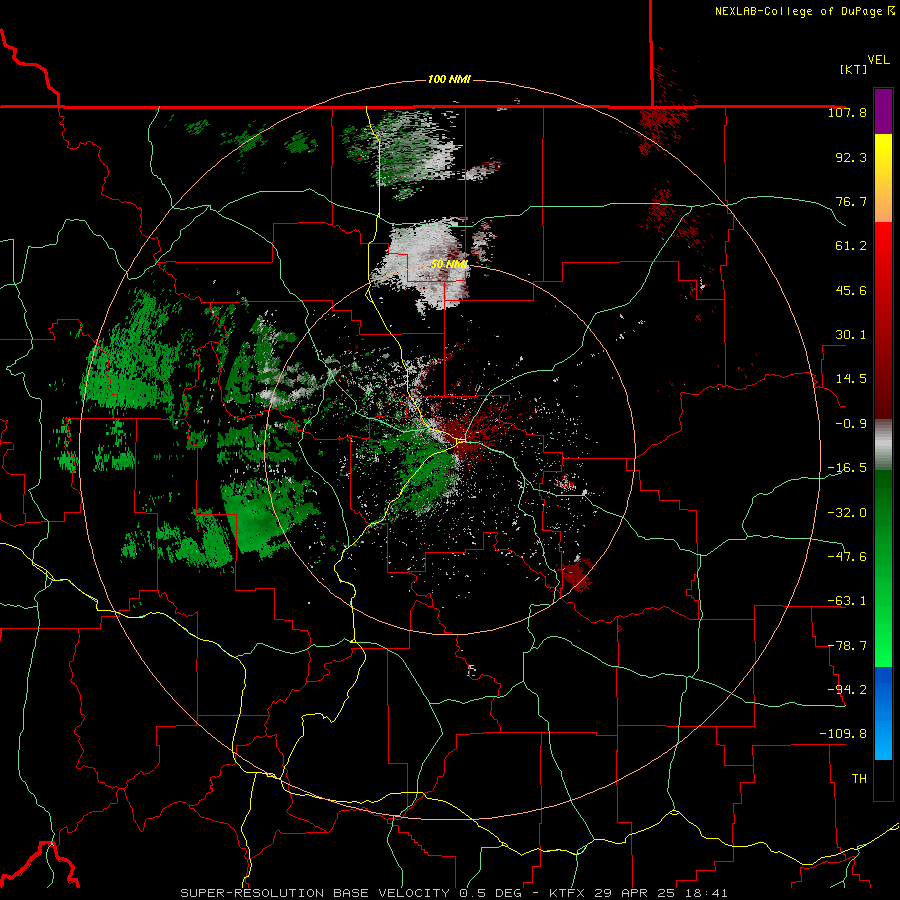Click the 14.5 scale value
Screen dimensions: 900x900
pyautogui.click(x=851, y=379)
